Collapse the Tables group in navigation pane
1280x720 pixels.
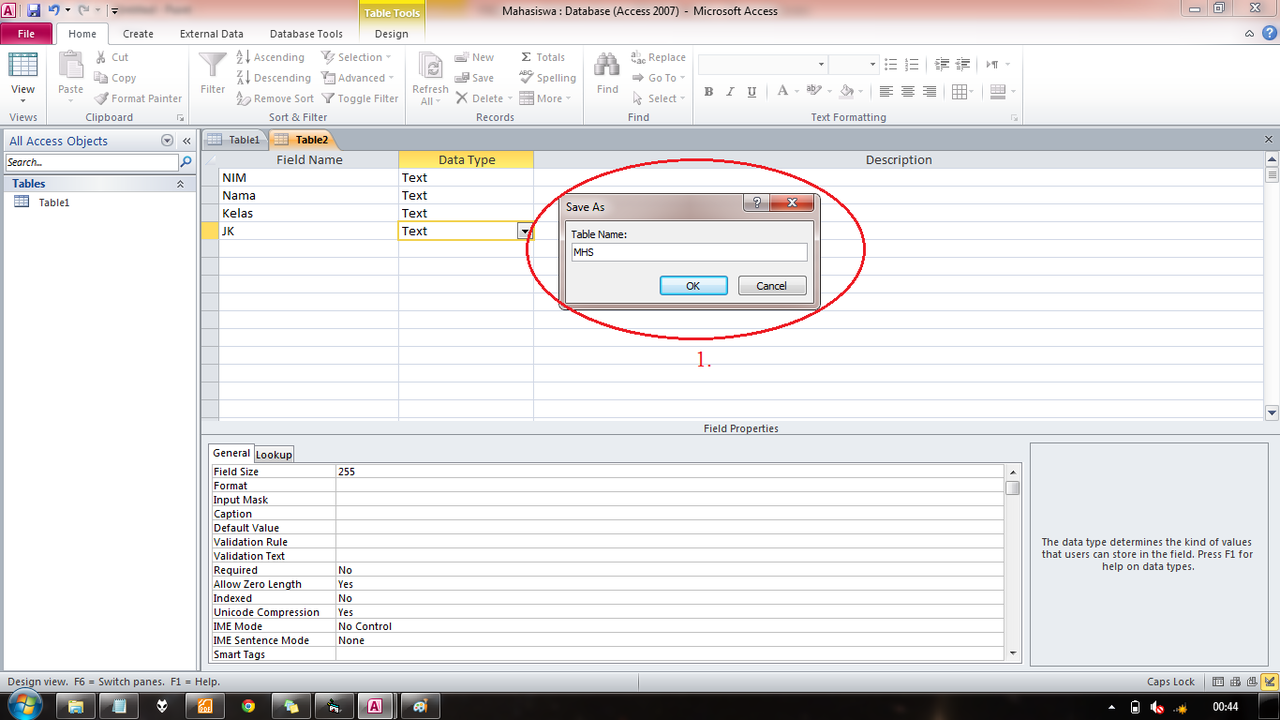181,184
